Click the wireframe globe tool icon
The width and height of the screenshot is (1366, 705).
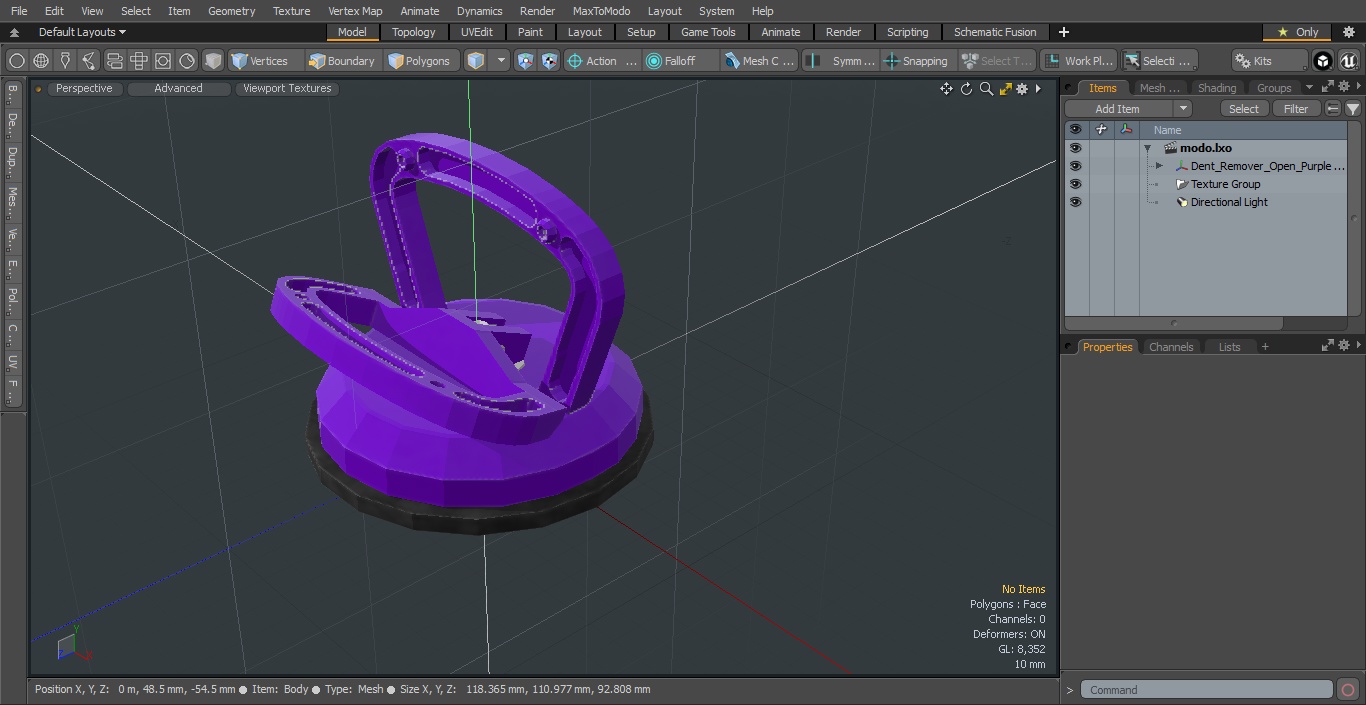pos(41,61)
